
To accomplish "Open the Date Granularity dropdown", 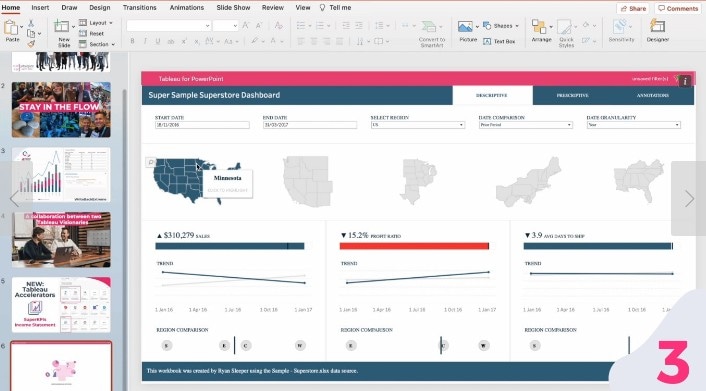I will point(634,125).
